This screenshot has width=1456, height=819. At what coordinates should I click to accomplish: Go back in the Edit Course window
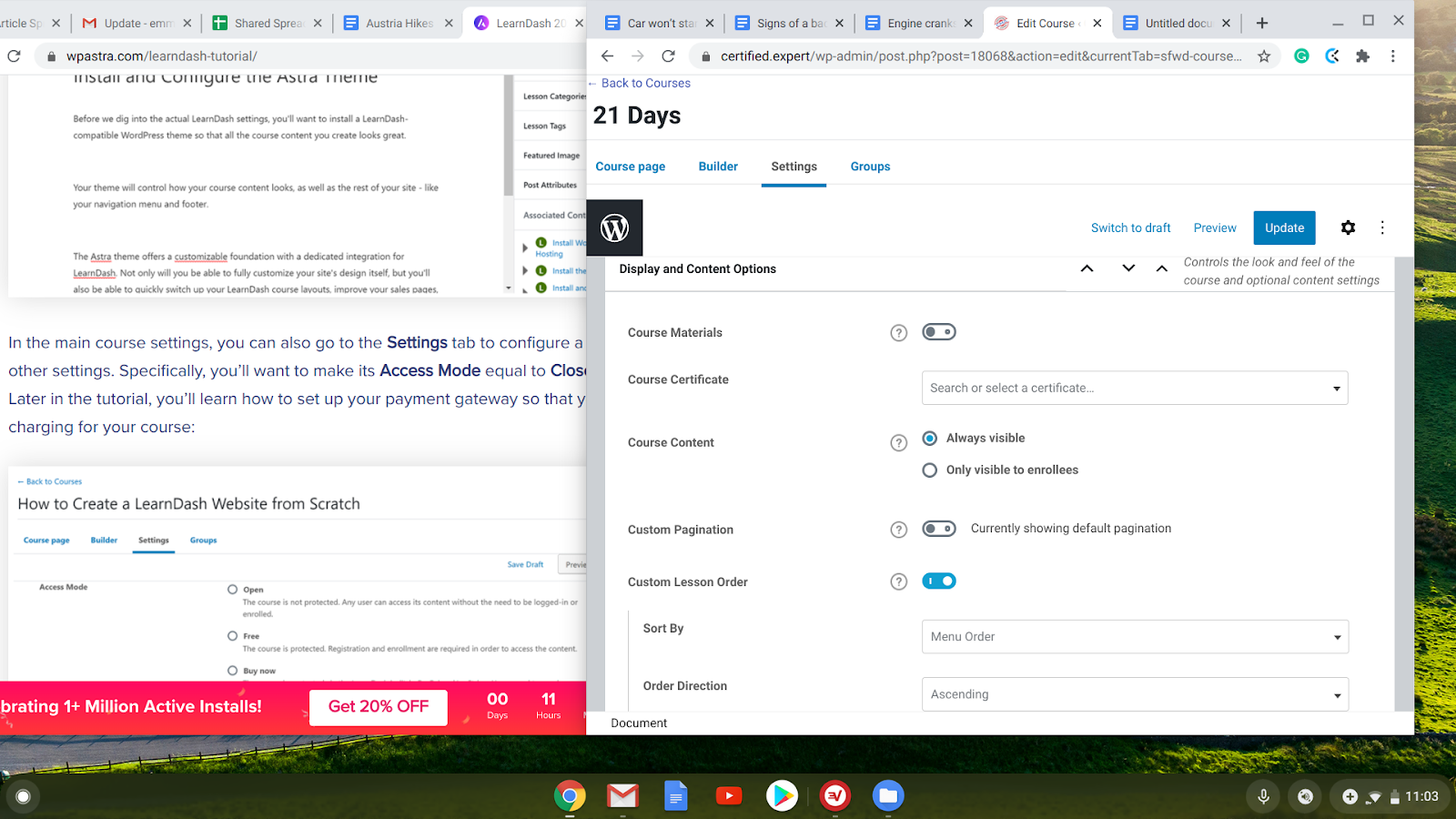click(x=607, y=56)
